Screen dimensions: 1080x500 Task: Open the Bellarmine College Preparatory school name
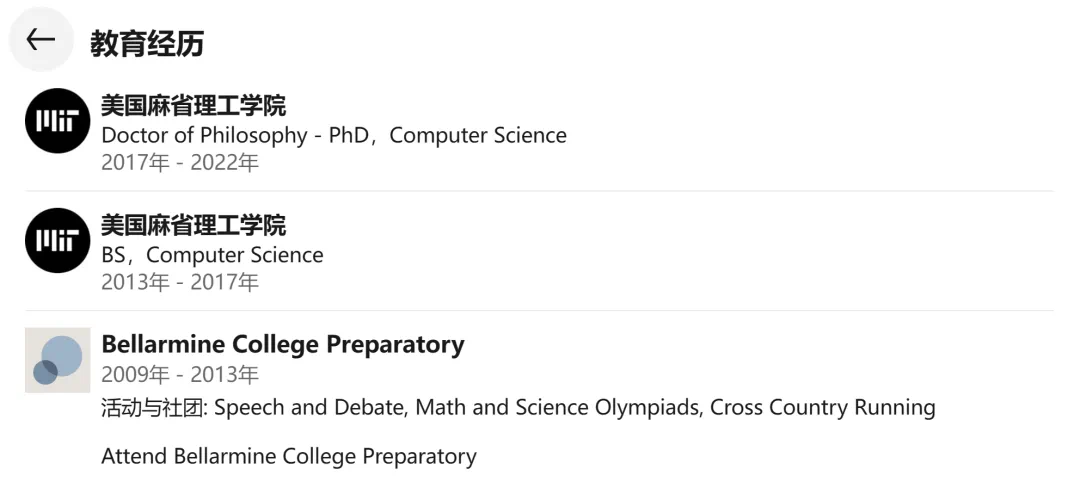[x=283, y=345]
